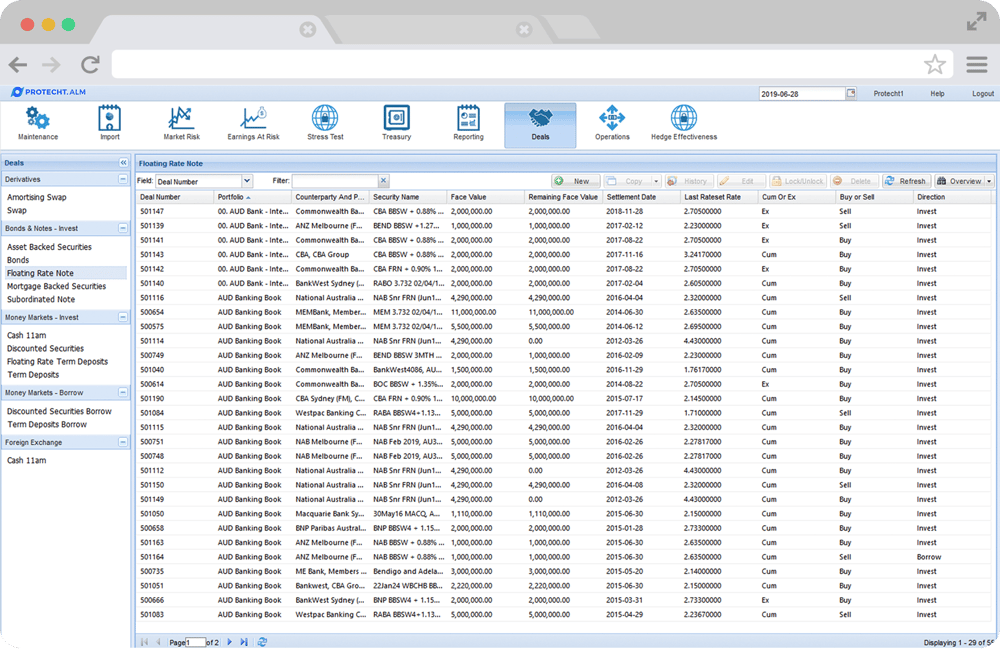Click inside the Page number field
The width and height of the screenshot is (1000, 649).
(196, 643)
